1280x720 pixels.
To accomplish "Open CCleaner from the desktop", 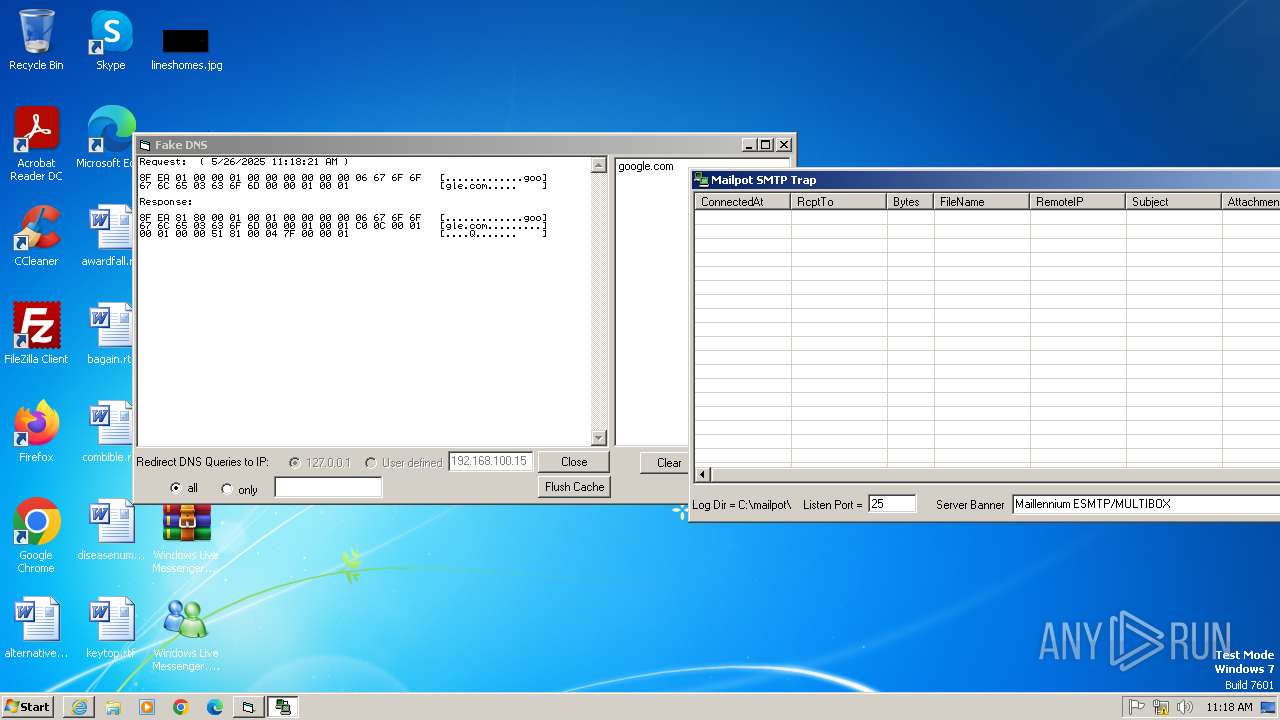I will pyautogui.click(x=36, y=236).
